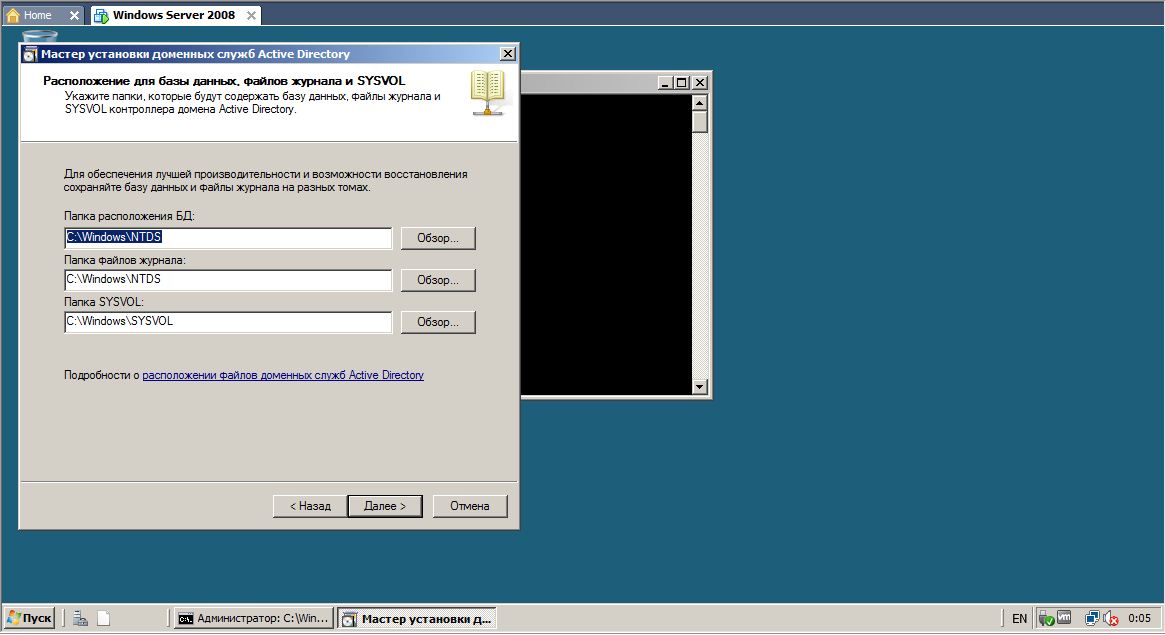The image size is (1165, 635).
Task: Click the network tray icon
Action: click(x=1092, y=618)
